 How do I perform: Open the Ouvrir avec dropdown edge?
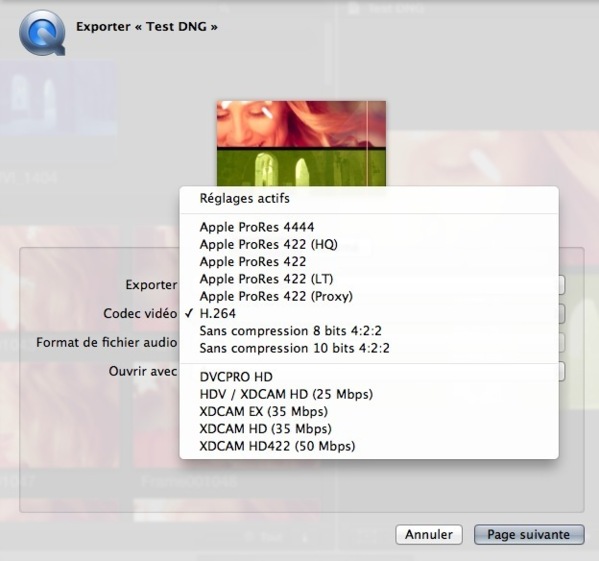(562, 371)
